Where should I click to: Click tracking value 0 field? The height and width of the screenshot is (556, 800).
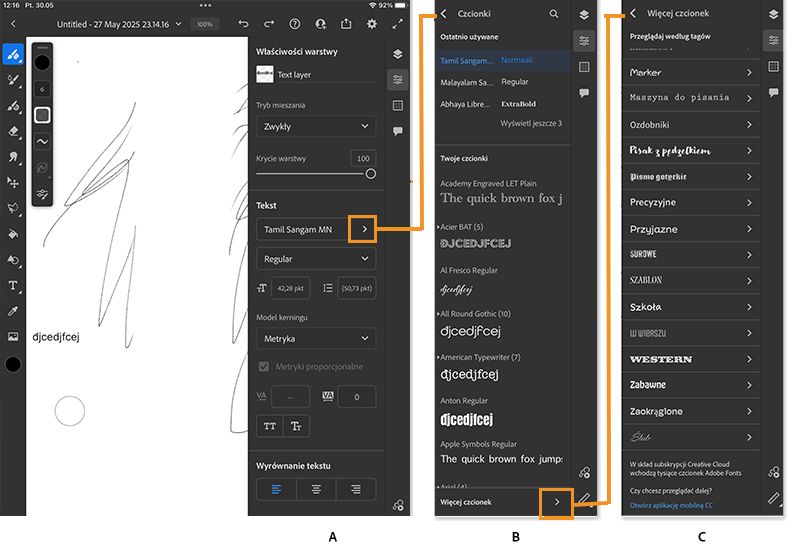tap(357, 397)
